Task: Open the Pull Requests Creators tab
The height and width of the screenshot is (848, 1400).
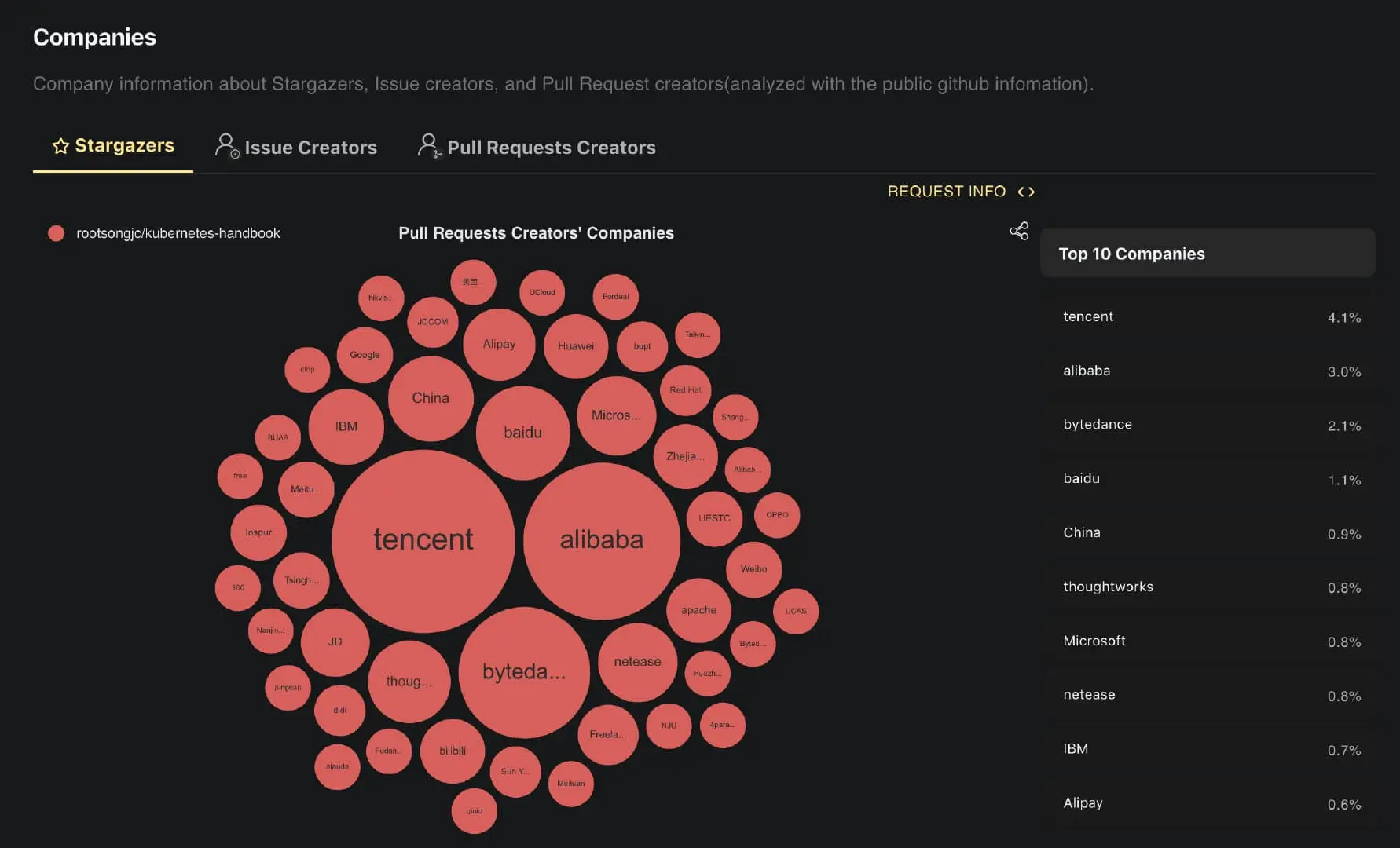Action: click(537, 147)
